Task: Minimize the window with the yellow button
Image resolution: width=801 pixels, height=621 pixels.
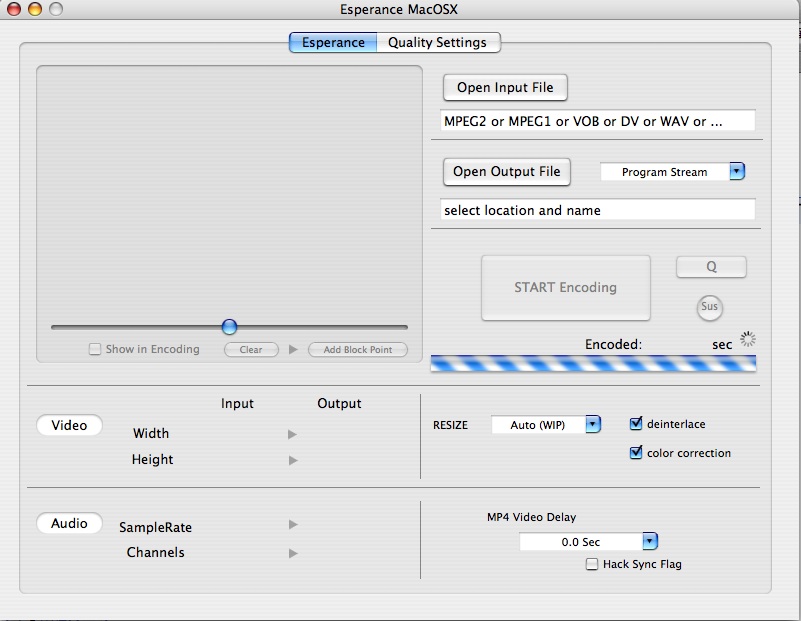Action: (x=35, y=9)
